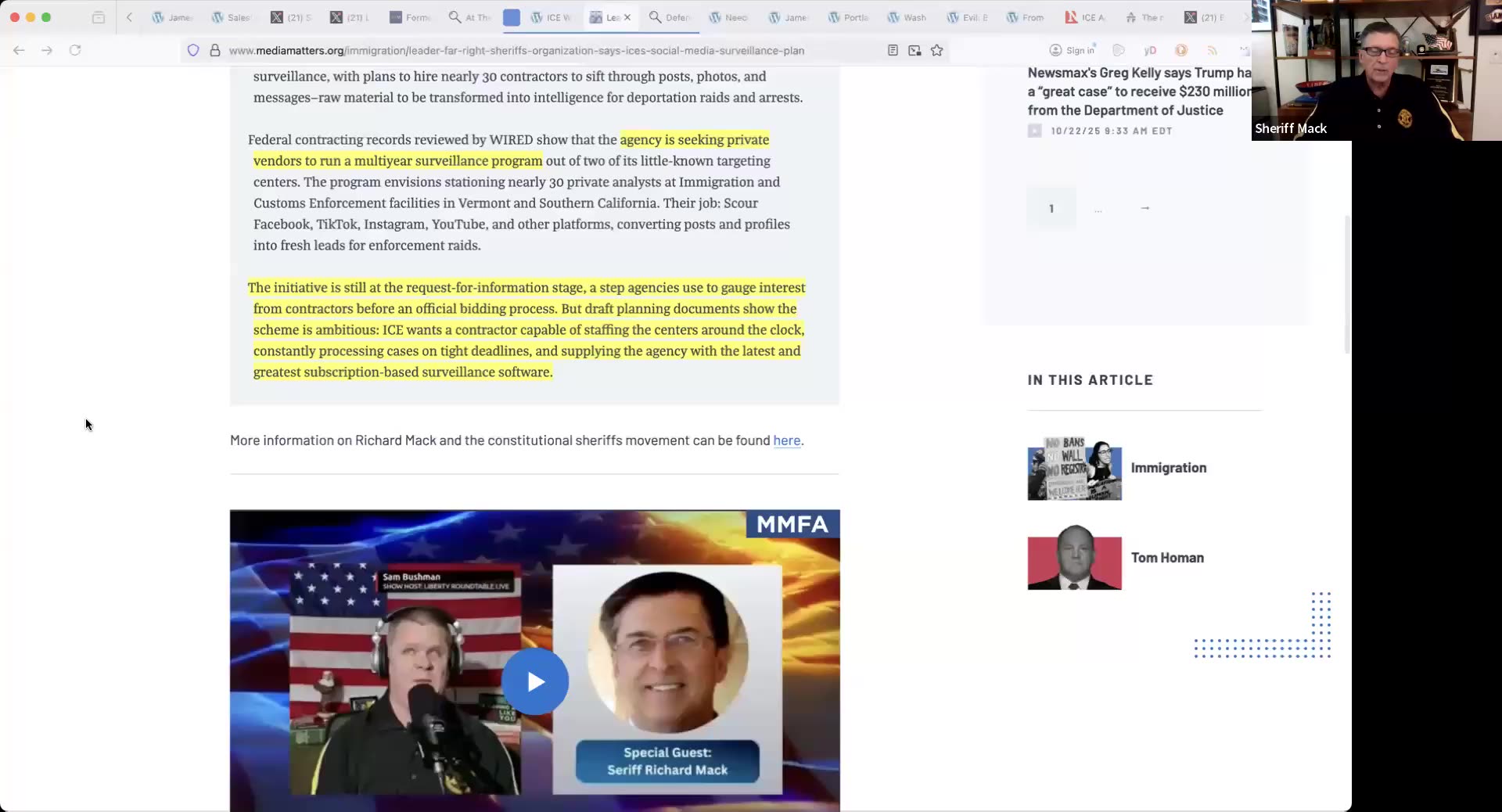Switch to the "ICE W" tab
This screenshot has height=812, width=1502.
click(551, 17)
